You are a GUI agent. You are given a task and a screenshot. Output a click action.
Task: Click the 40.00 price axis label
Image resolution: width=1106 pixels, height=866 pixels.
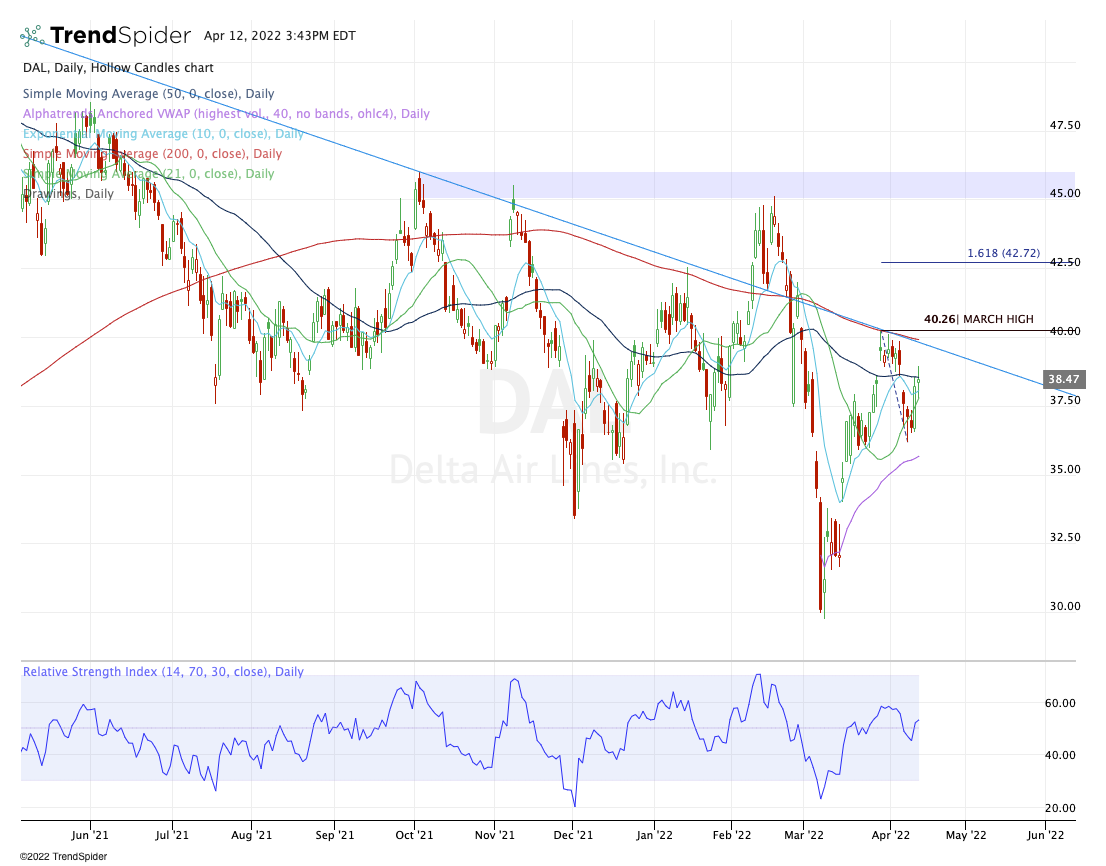tap(1065, 331)
